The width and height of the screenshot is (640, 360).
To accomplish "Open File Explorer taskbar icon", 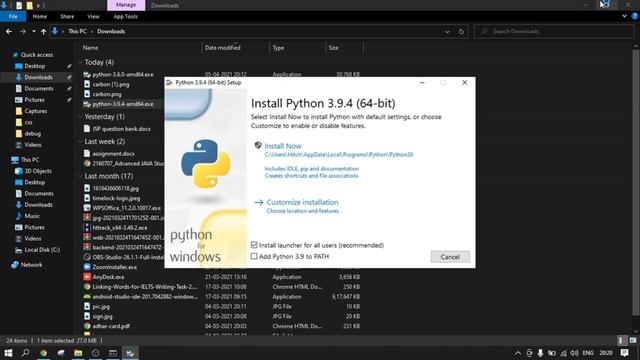I will (x=78, y=353).
